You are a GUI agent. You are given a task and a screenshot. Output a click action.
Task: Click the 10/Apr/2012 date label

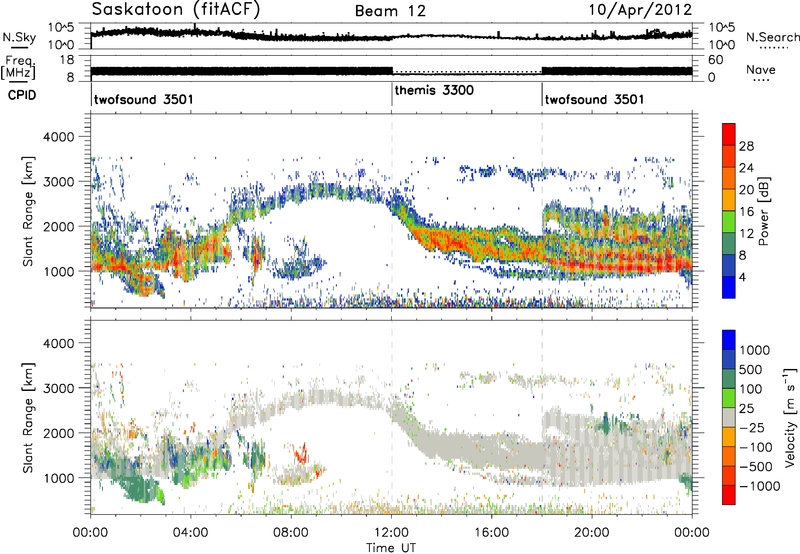click(x=641, y=10)
